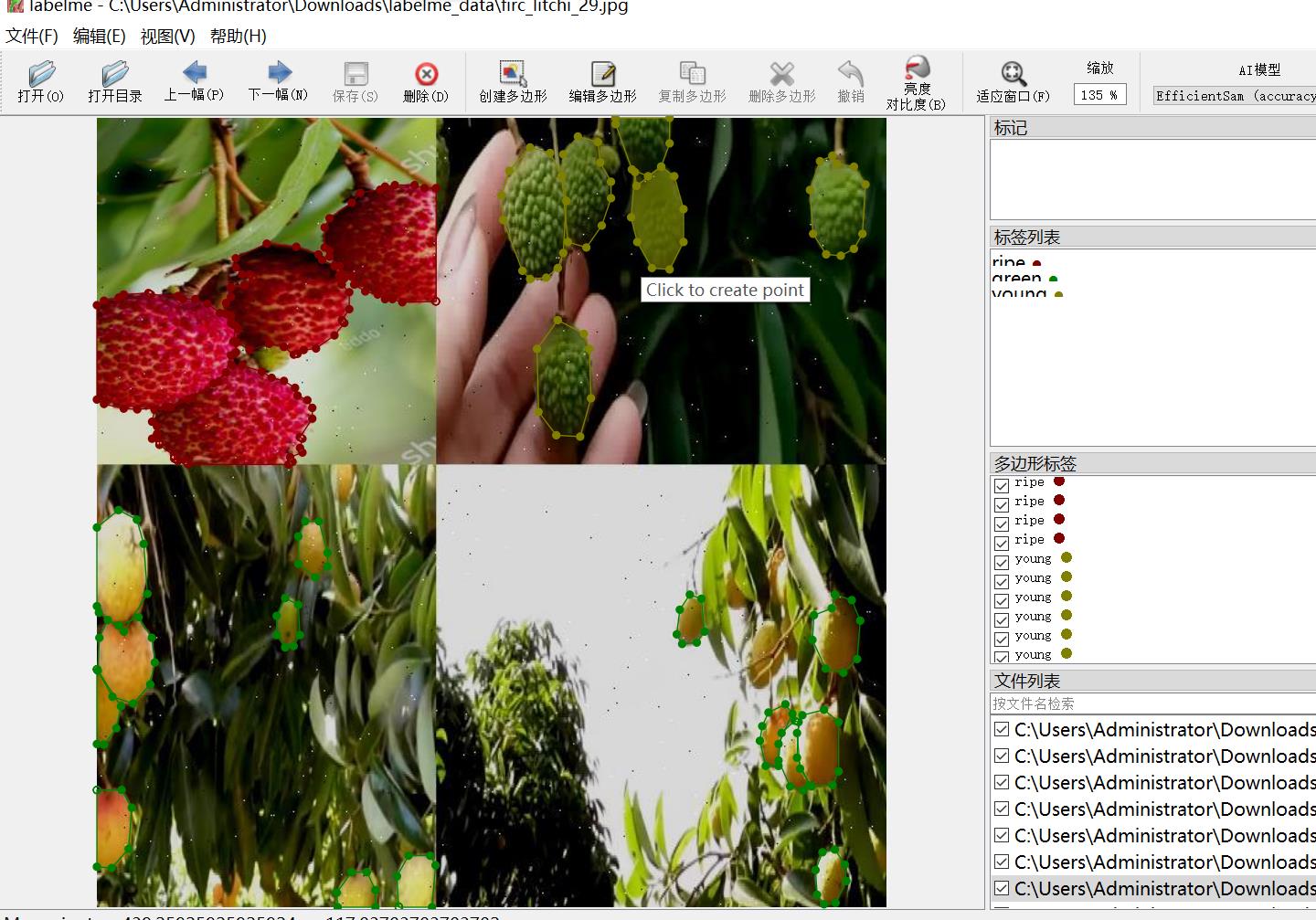Focus the 按文件名检索 file search box
Image resolution: width=1316 pixels, height=920 pixels.
point(1153,703)
